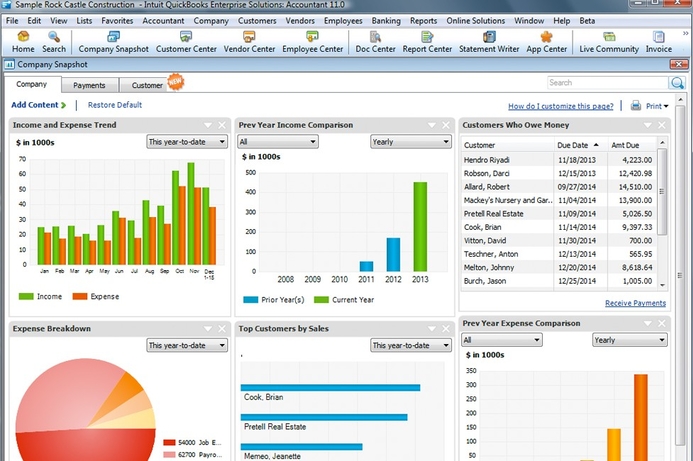Collapse the Top Customers by Sales panel
The image size is (693, 461).
coord(432,329)
